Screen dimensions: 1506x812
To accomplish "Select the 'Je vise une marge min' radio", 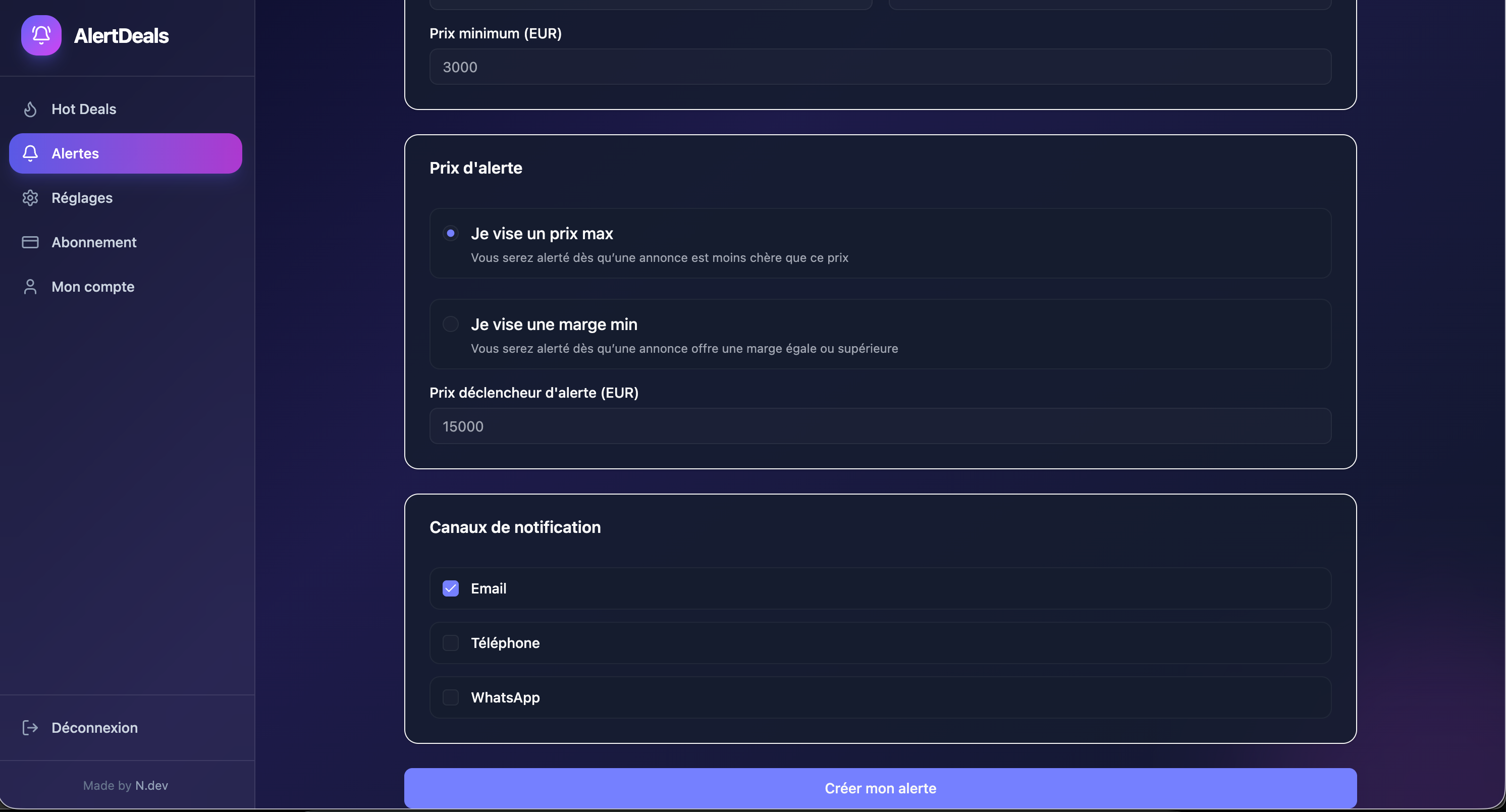I will 450,324.
